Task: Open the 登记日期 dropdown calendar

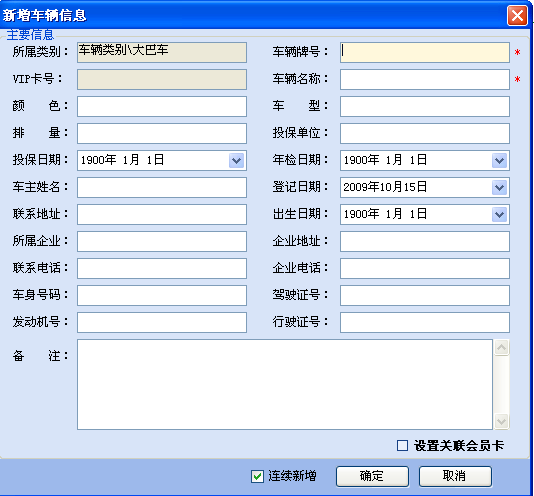Action: [x=499, y=187]
